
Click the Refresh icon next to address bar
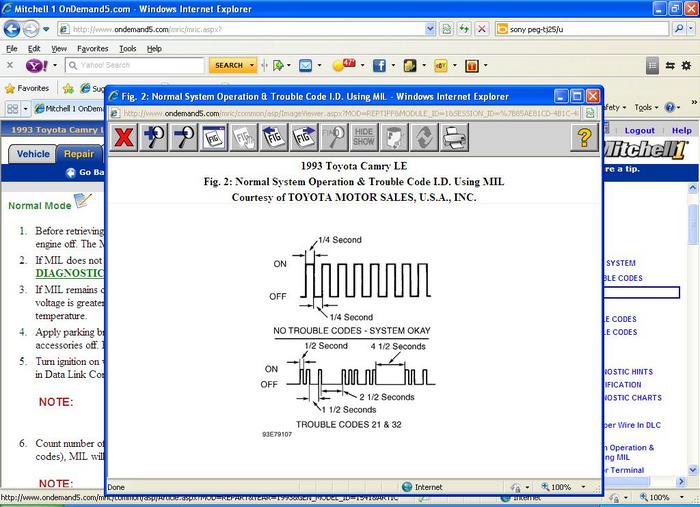(464, 29)
